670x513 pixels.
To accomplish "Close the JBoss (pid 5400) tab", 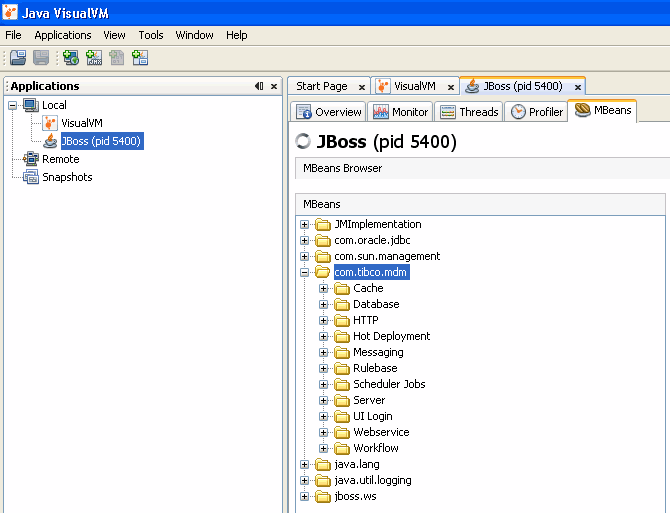I will point(578,87).
